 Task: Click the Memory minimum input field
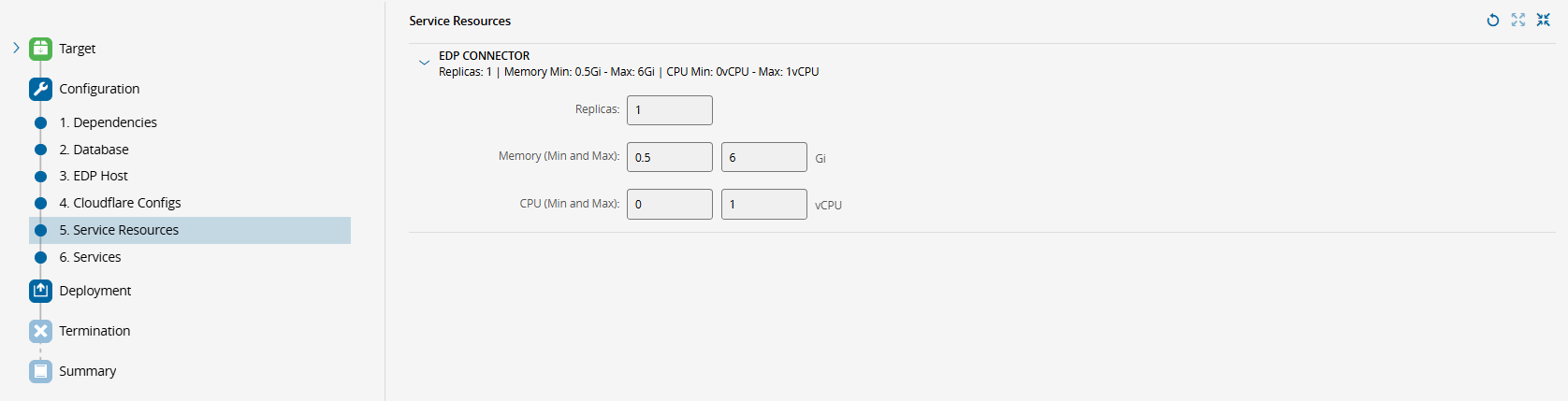pyautogui.click(x=670, y=157)
